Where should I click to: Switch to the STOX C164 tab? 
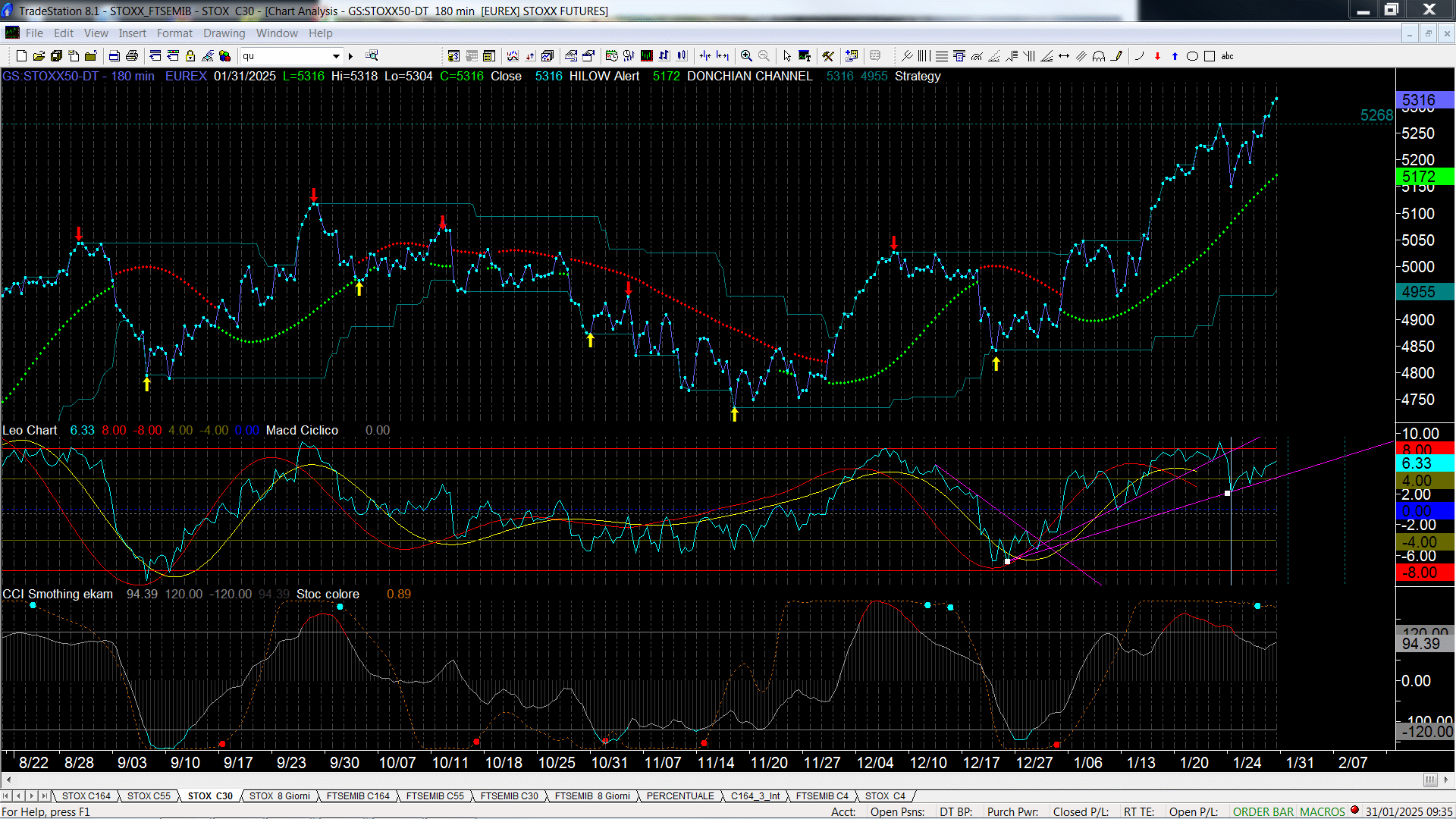pos(86,796)
